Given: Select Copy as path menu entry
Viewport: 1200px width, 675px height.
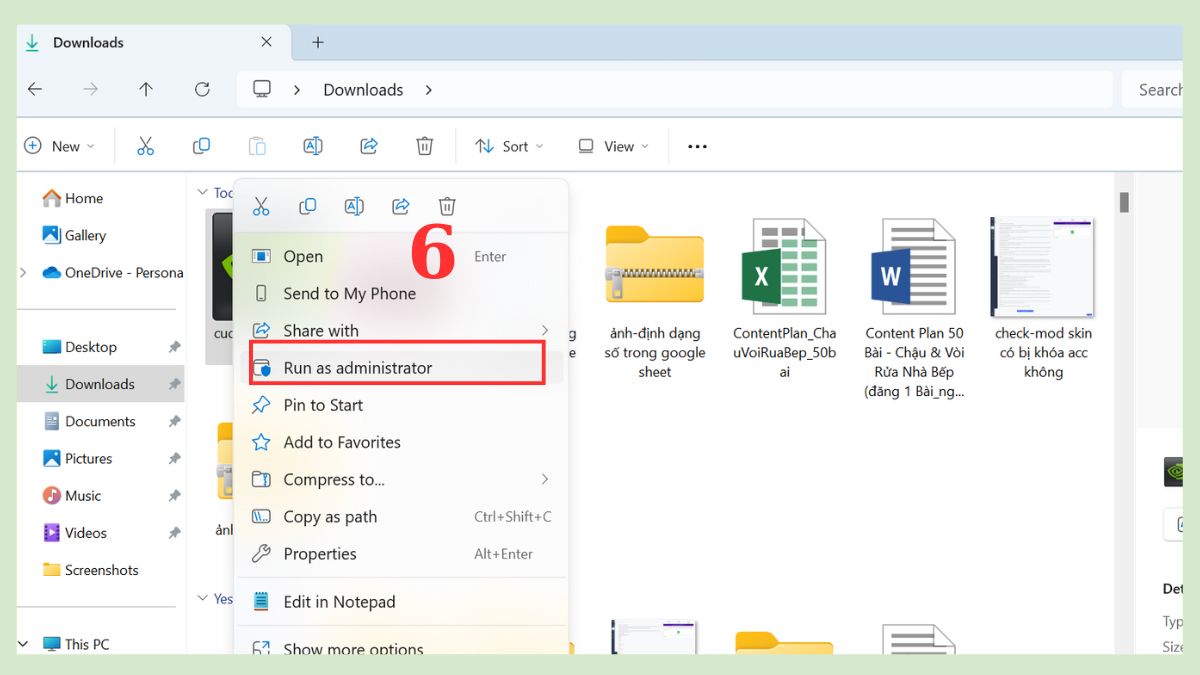Looking at the screenshot, I should 330,517.
